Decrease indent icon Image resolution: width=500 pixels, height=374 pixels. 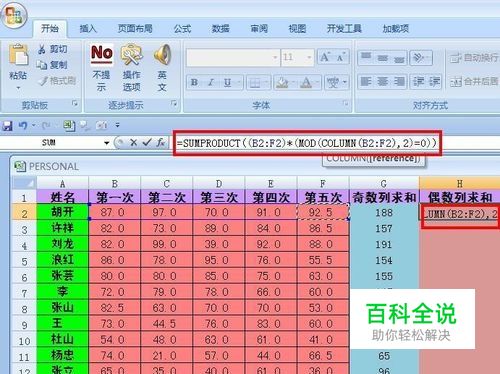tap(418, 82)
